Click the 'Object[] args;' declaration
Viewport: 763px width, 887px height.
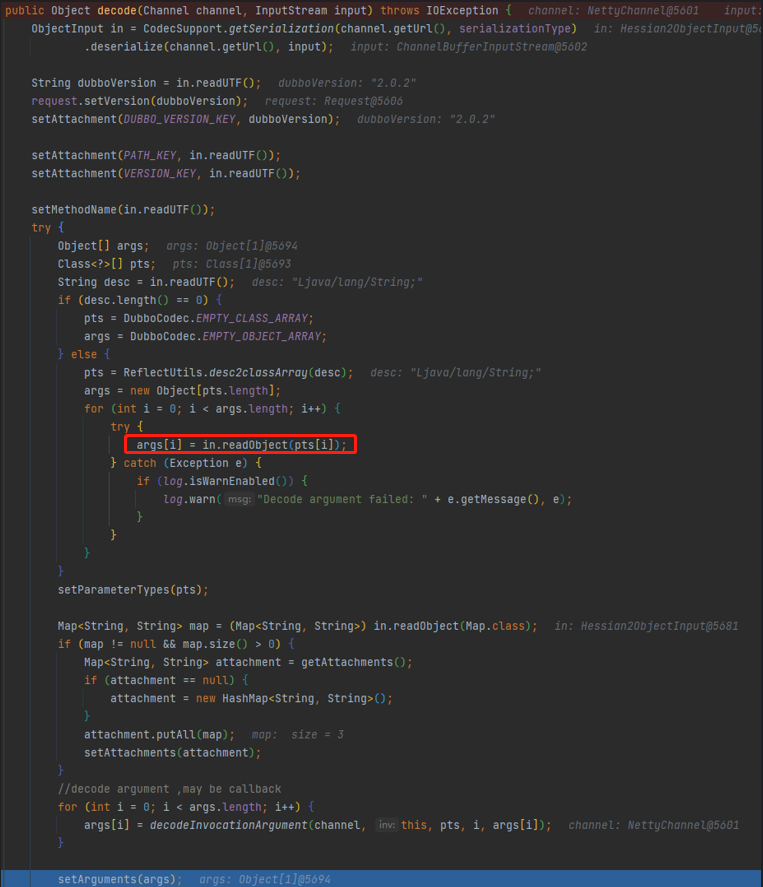(x=103, y=246)
